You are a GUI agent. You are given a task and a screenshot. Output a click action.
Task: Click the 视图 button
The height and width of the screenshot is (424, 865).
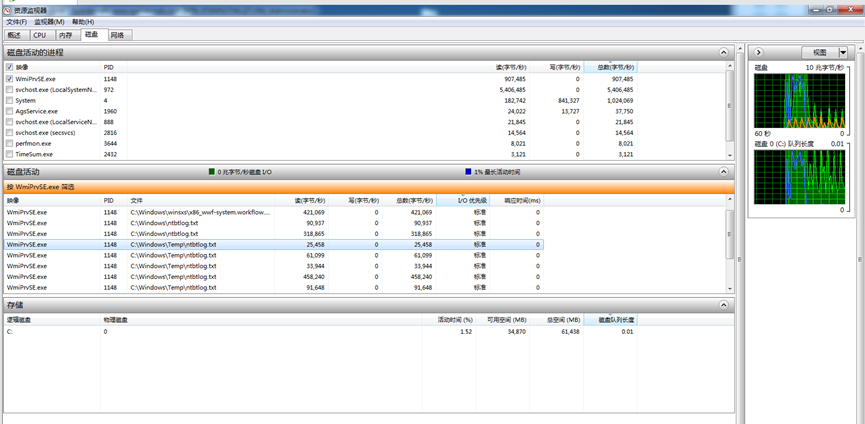(x=820, y=52)
